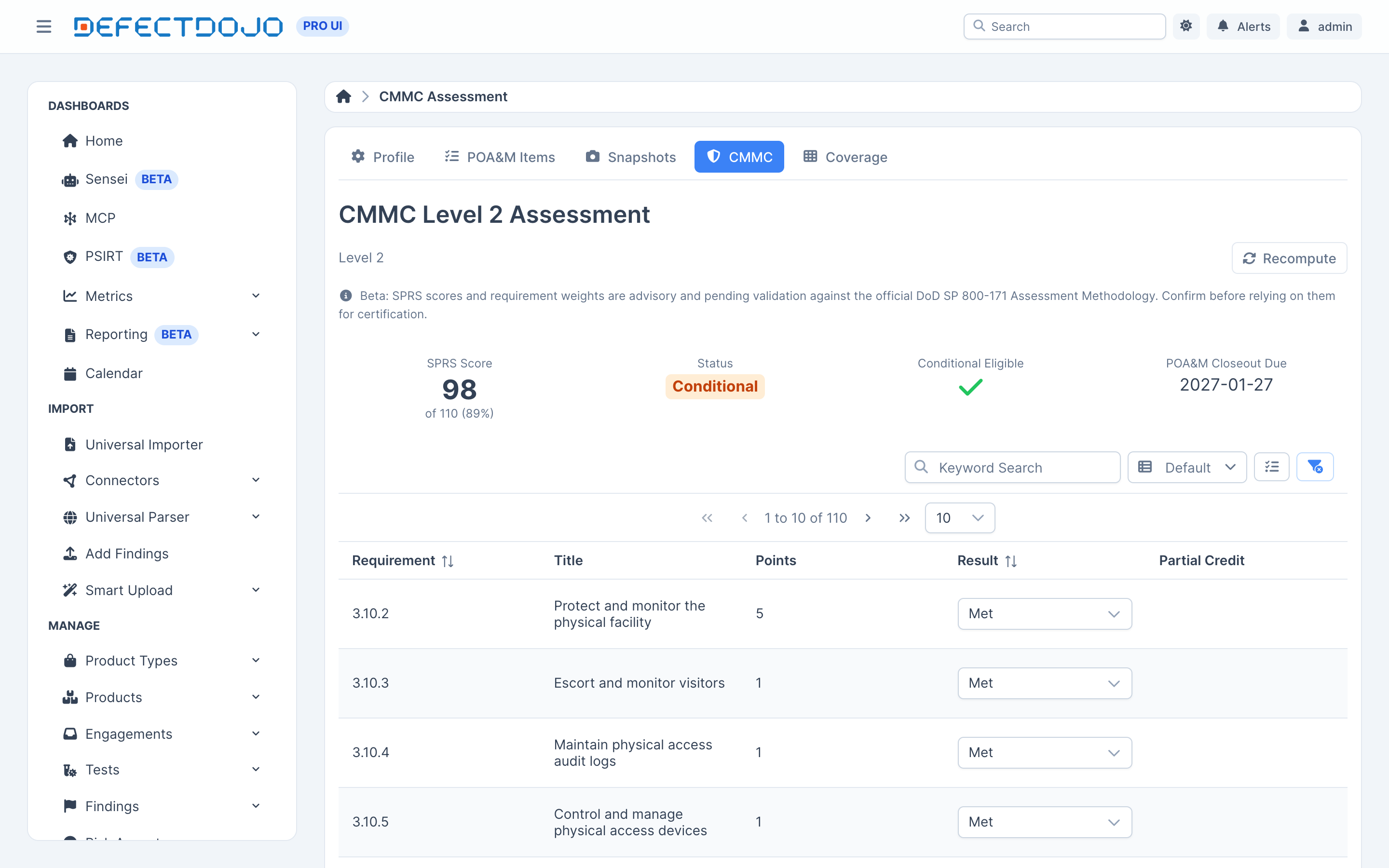Click the Recompute button
The image size is (1389, 868).
point(1289,258)
